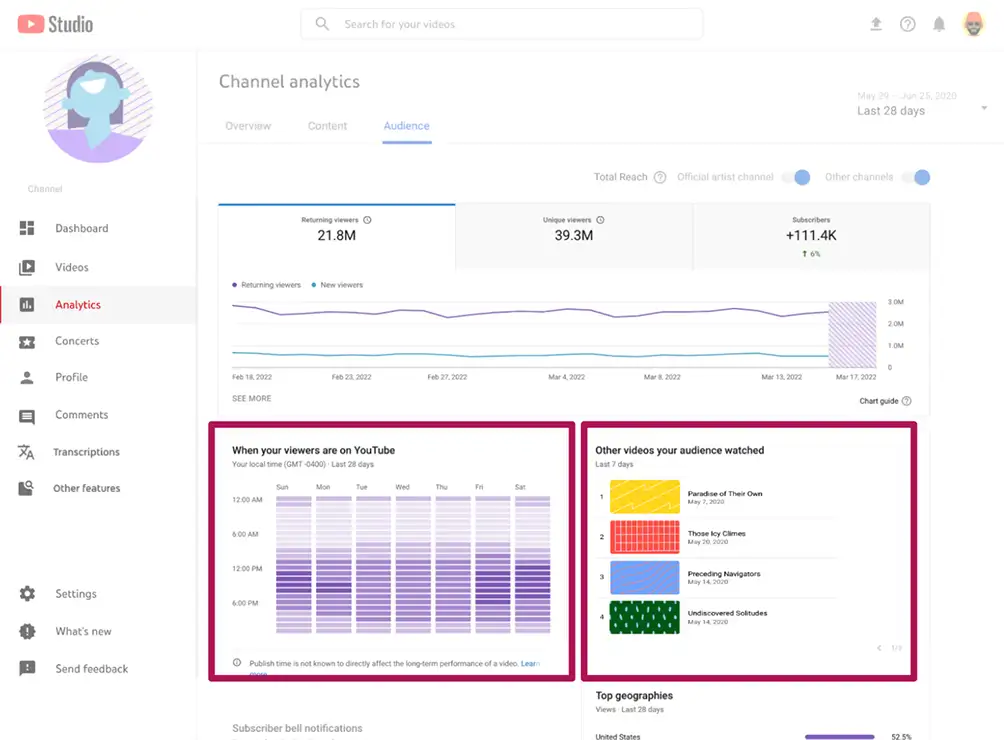Image resolution: width=1004 pixels, height=740 pixels.
Task: Click the Subscriber bell notifications heading
Action: tap(297, 728)
